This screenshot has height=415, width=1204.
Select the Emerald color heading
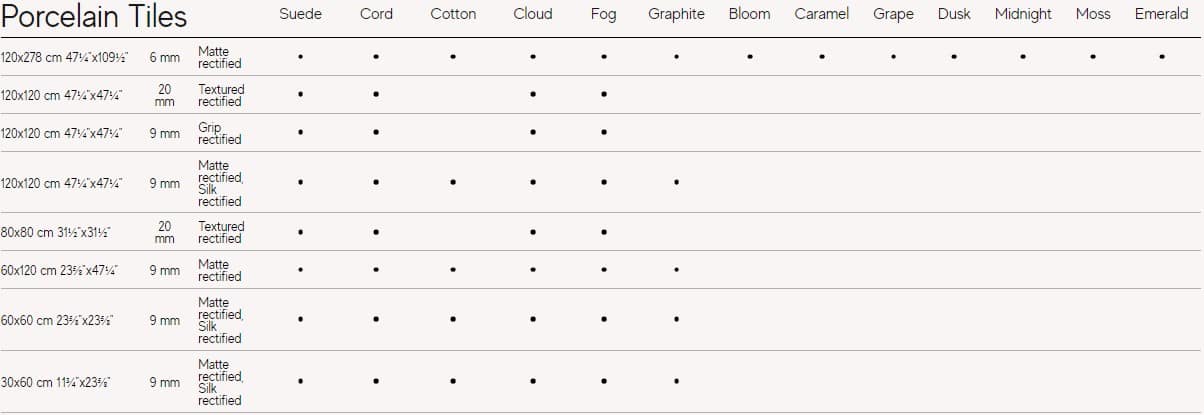pos(1161,14)
